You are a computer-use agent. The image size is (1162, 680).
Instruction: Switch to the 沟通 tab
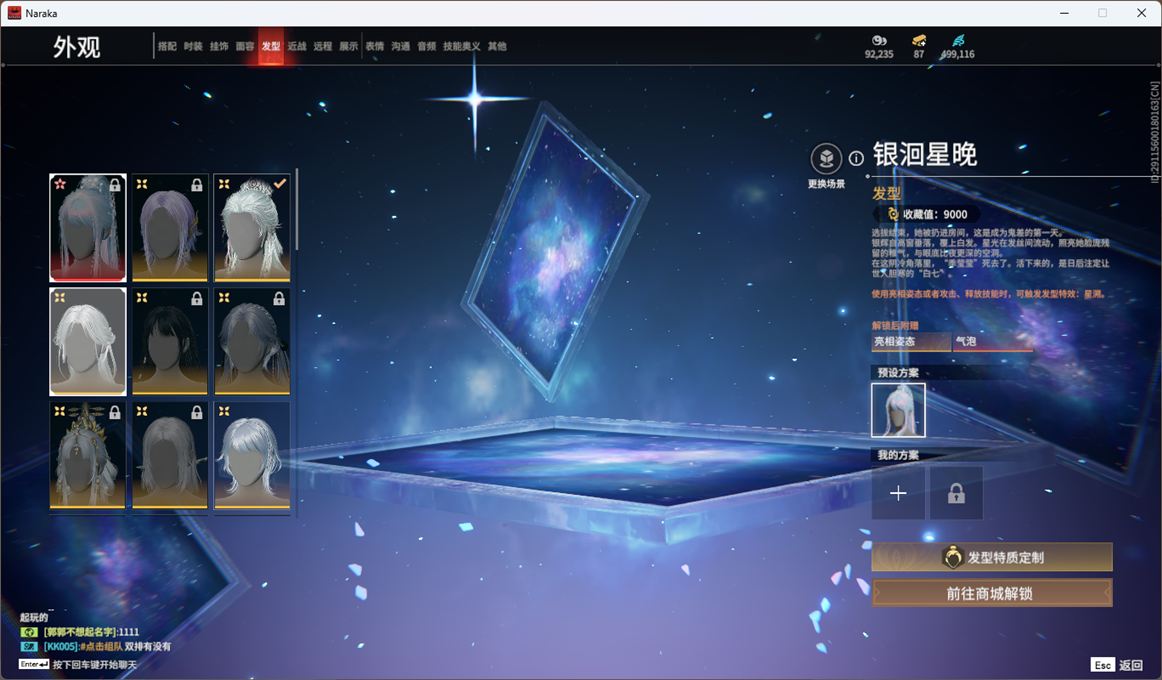coord(401,46)
